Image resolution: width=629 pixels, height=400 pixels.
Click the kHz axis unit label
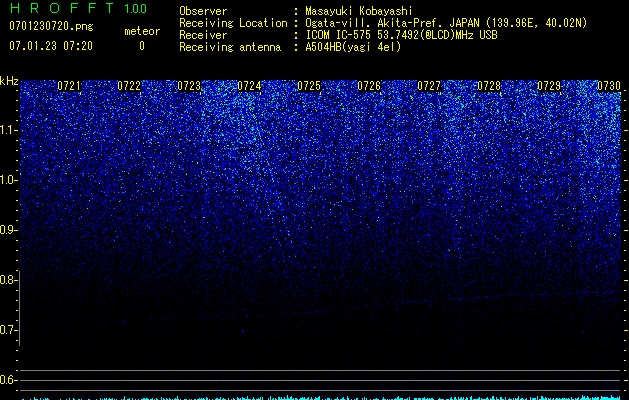coord(9,81)
